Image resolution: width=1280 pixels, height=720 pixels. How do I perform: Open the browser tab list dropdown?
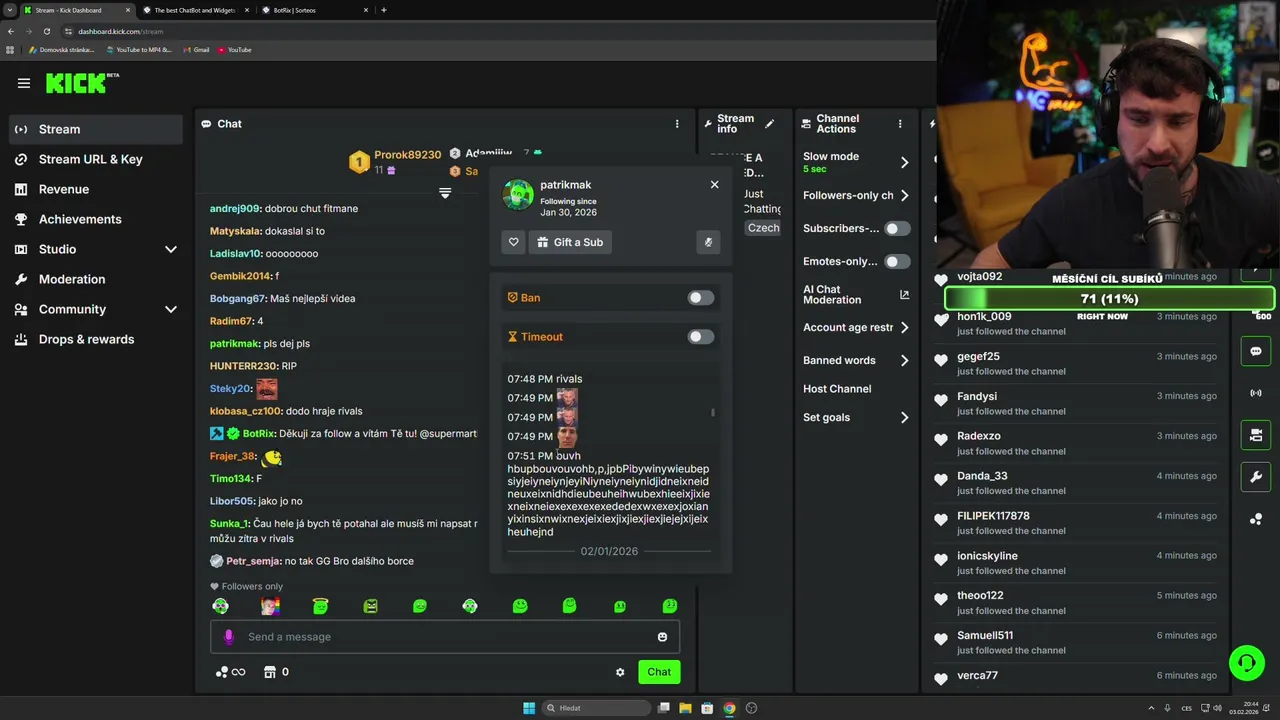pos(9,10)
